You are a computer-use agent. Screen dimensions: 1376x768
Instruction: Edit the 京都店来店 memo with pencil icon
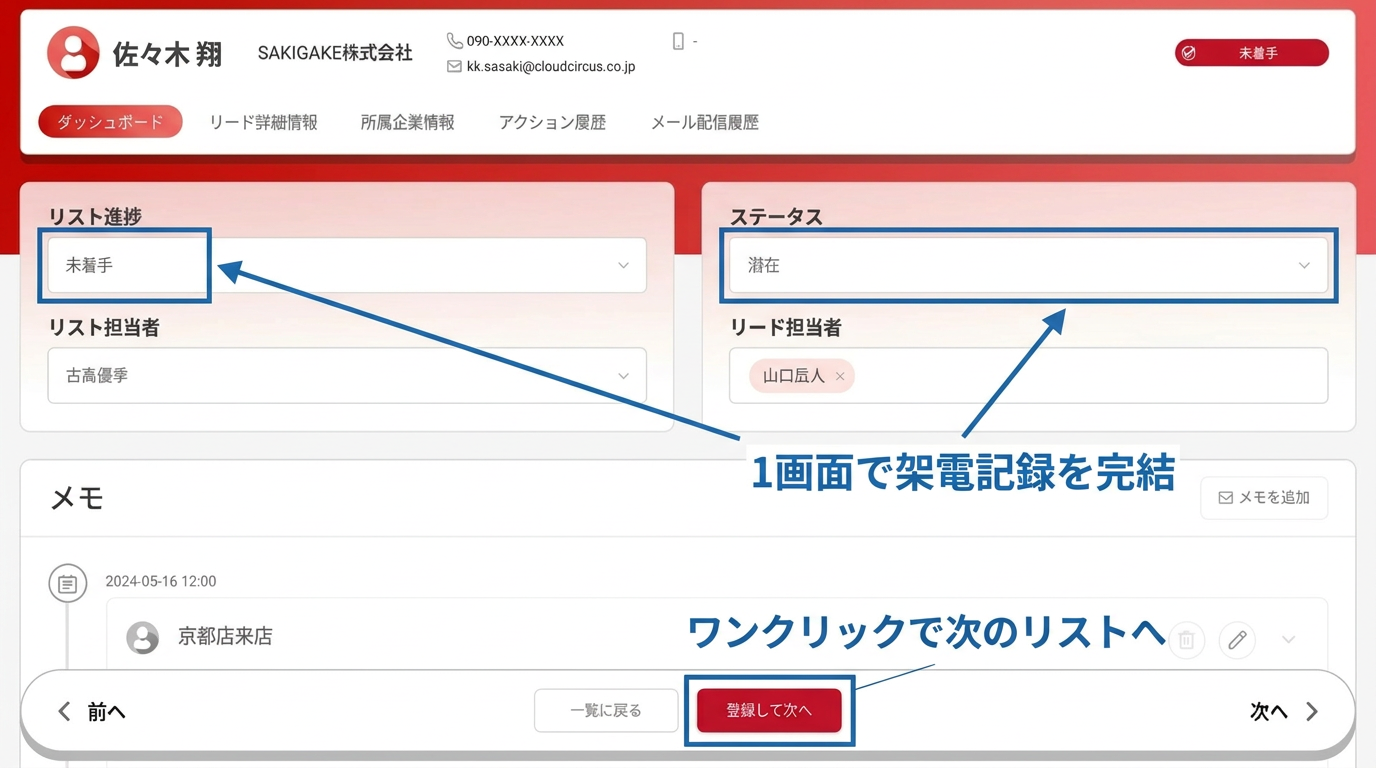tap(1237, 639)
